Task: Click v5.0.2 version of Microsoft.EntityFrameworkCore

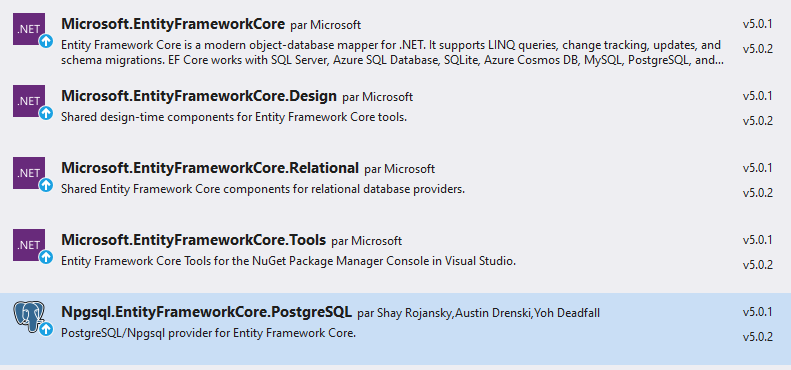Action: [757, 49]
